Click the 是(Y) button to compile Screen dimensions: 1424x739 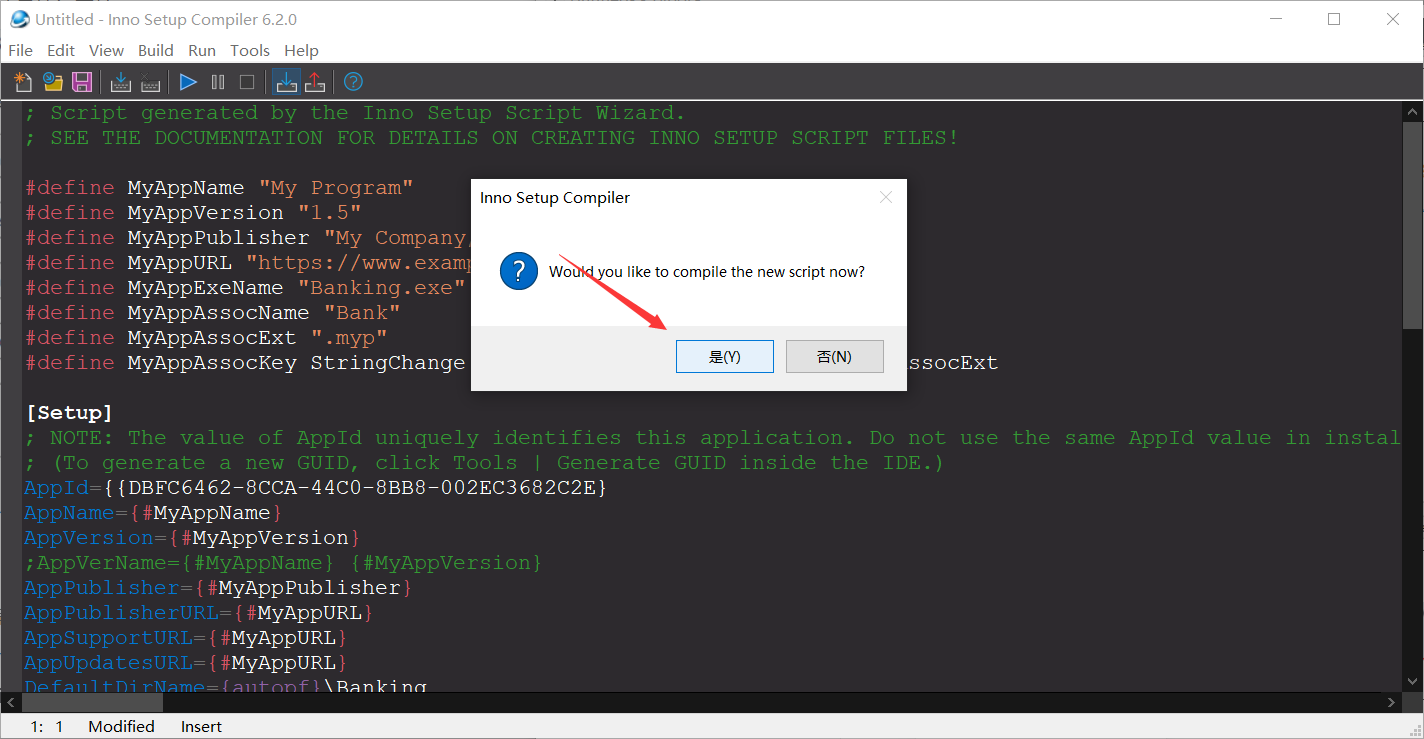click(x=725, y=356)
